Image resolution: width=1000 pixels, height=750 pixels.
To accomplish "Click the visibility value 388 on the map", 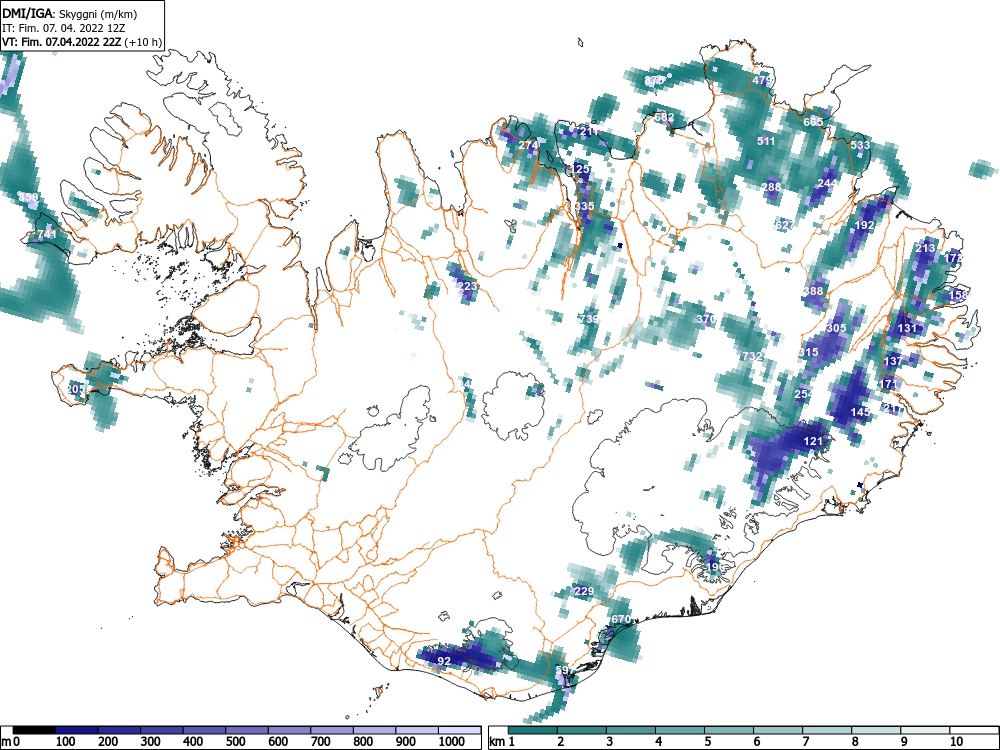I will (x=813, y=291).
